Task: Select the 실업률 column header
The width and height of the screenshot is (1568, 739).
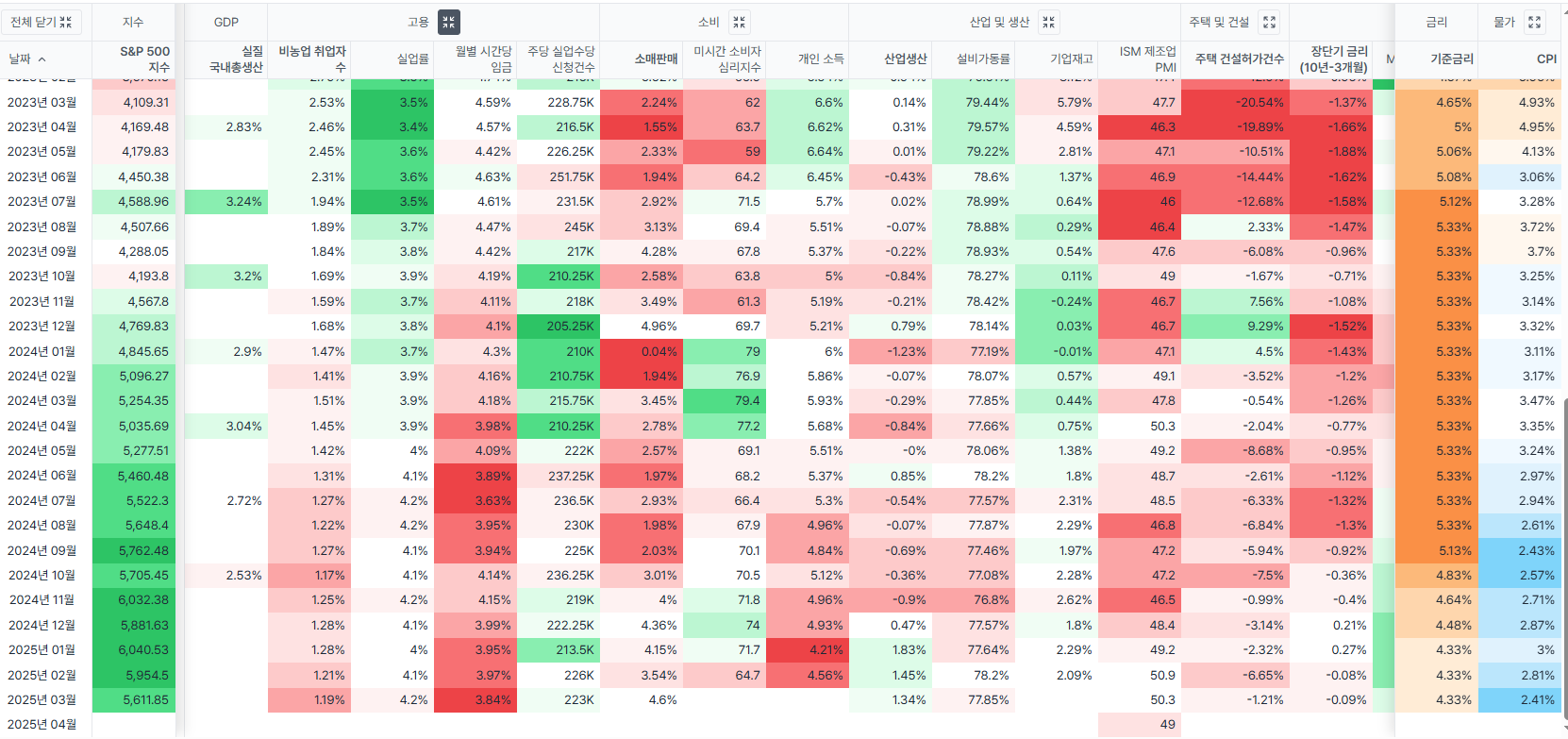Action: [412, 59]
